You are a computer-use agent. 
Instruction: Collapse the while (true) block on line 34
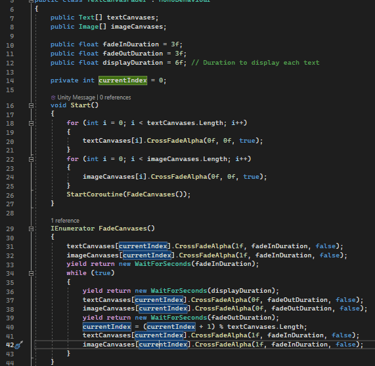pyautogui.click(x=31, y=273)
